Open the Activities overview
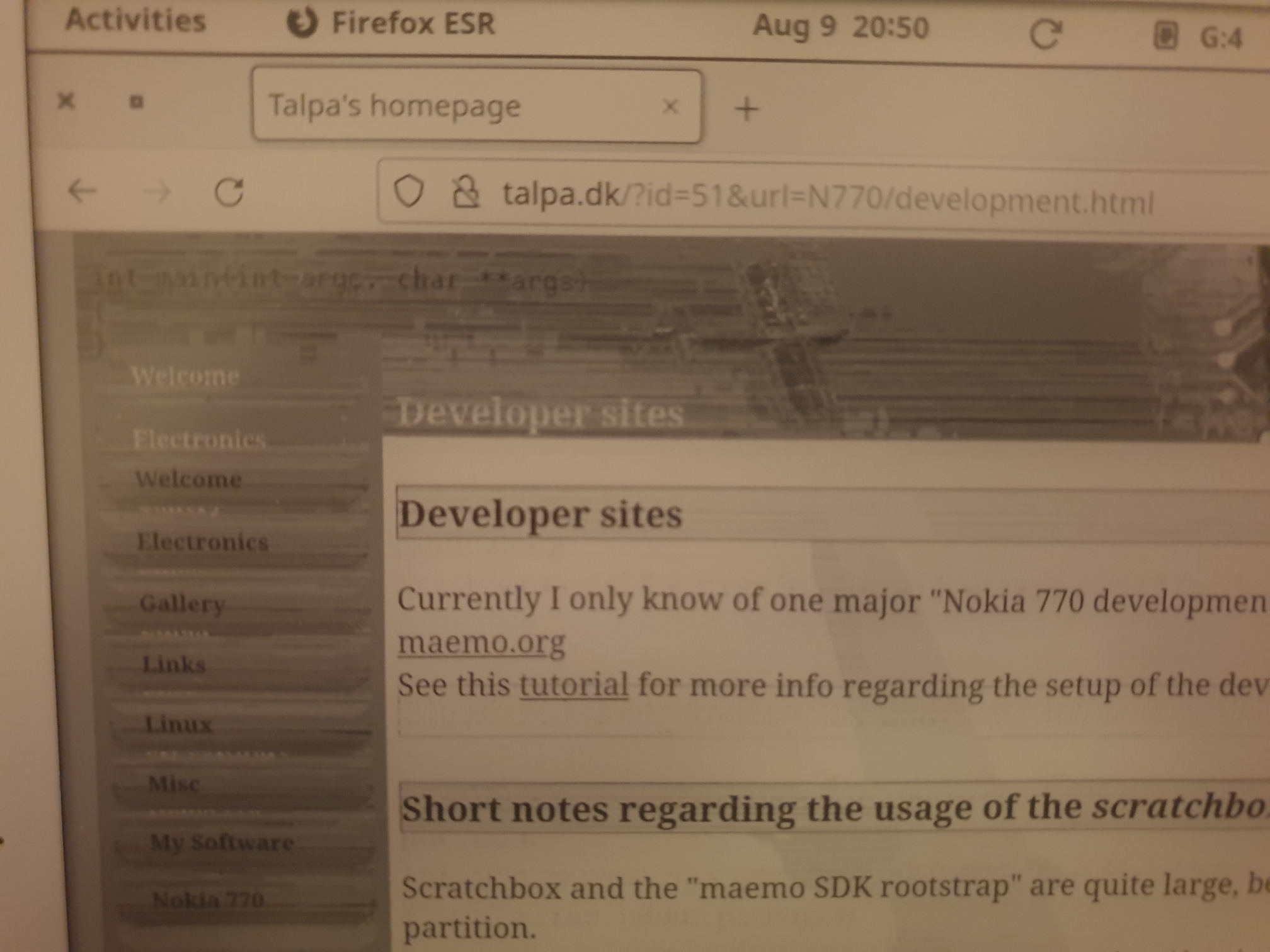Image resolution: width=1270 pixels, height=952 pixels. click(135, 20)
